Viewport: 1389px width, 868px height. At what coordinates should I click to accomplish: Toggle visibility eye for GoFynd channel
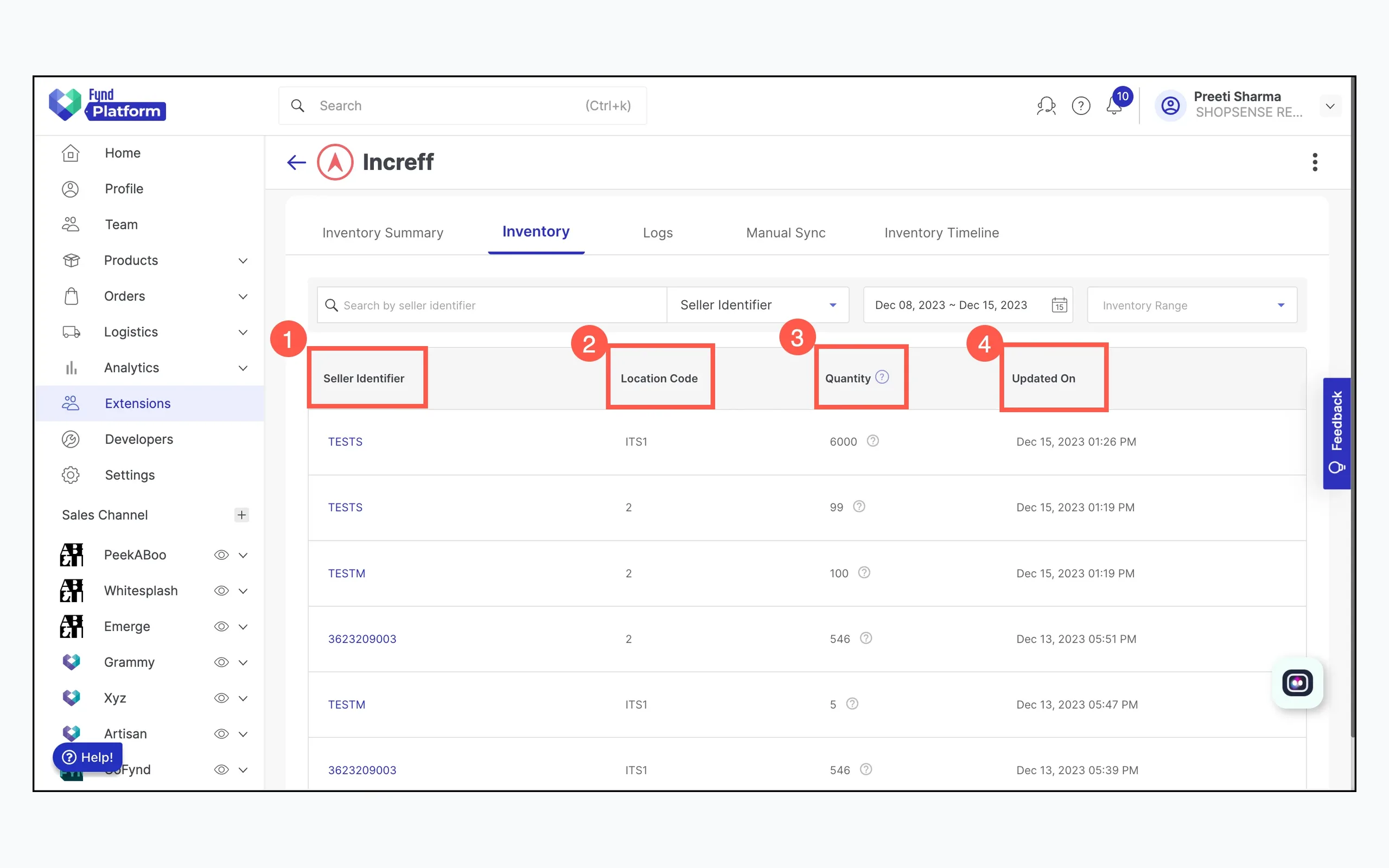click(x=221, y=770)
